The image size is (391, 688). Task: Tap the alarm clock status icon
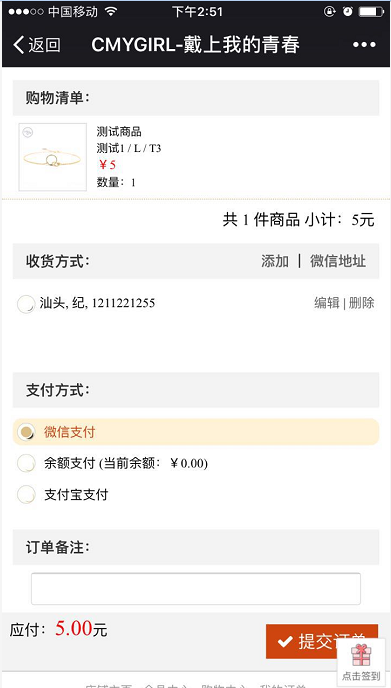[x=348, y=12]
